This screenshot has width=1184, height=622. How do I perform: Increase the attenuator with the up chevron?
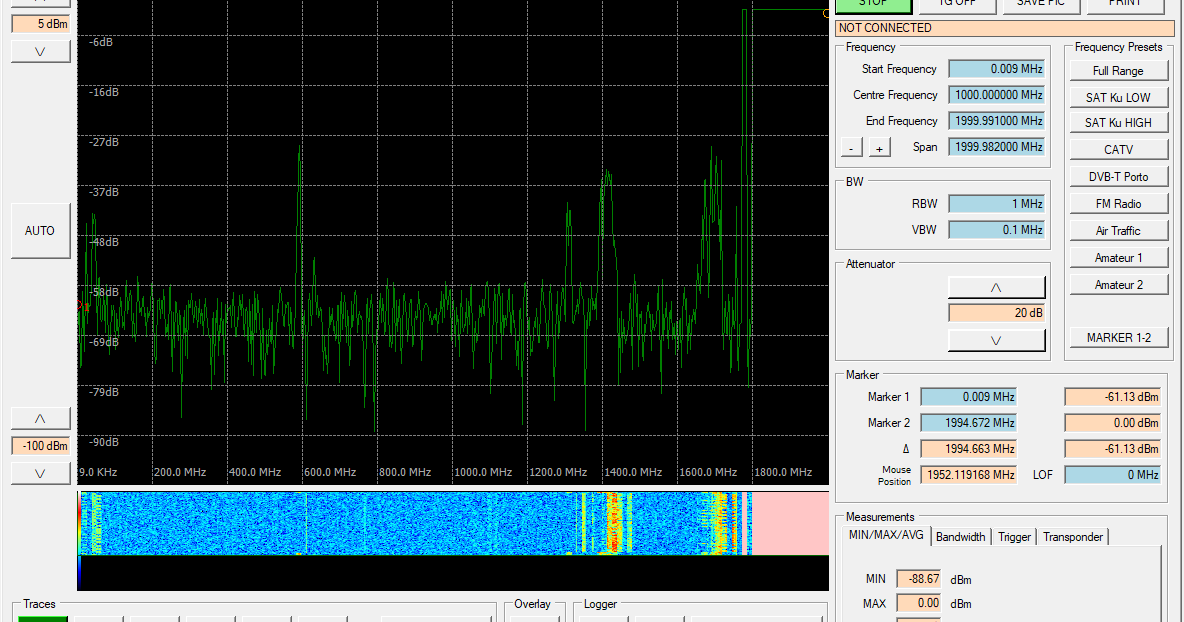click(996, 287)
